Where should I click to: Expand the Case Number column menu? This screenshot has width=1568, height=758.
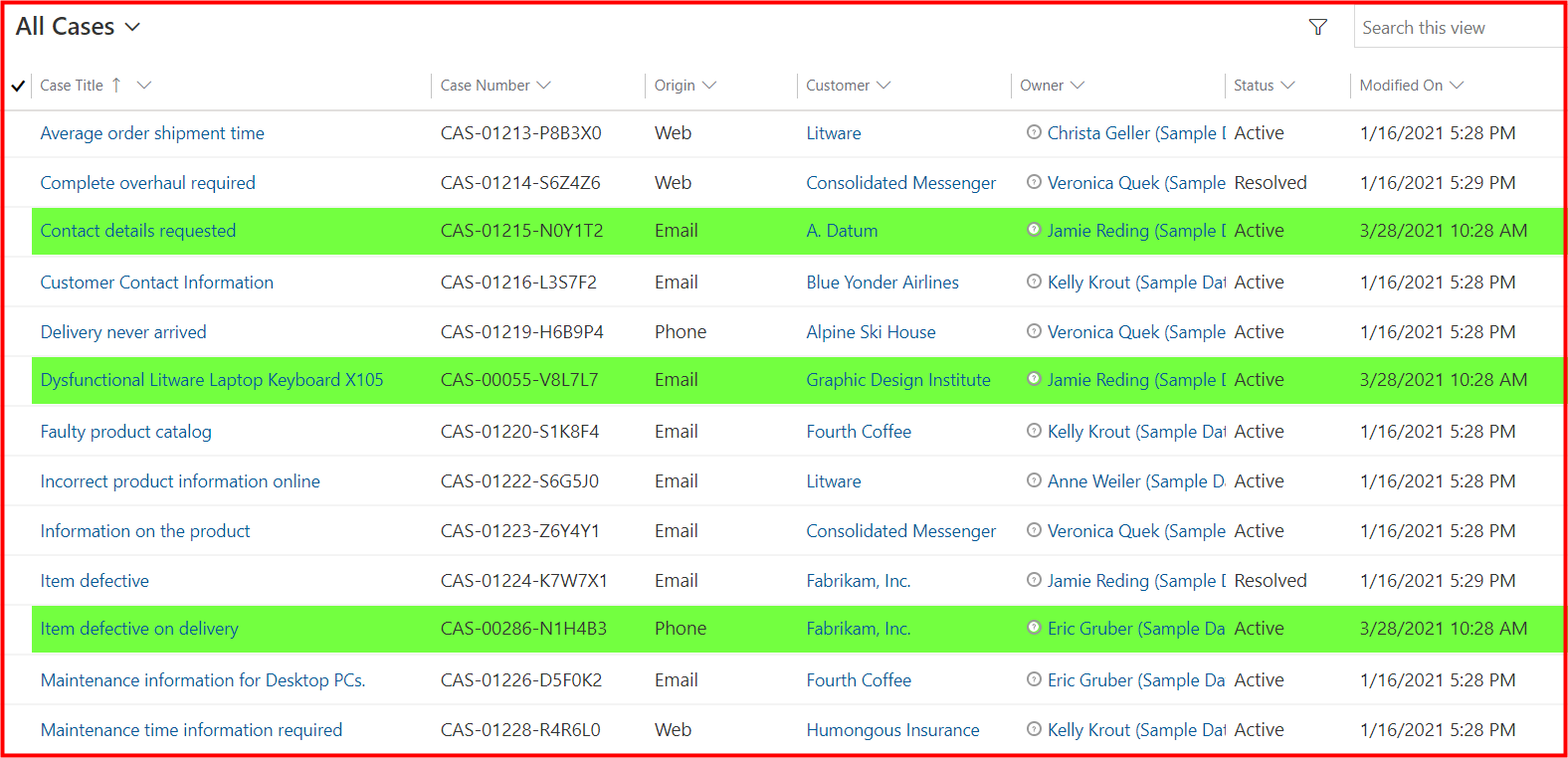[x=543, y=86]
